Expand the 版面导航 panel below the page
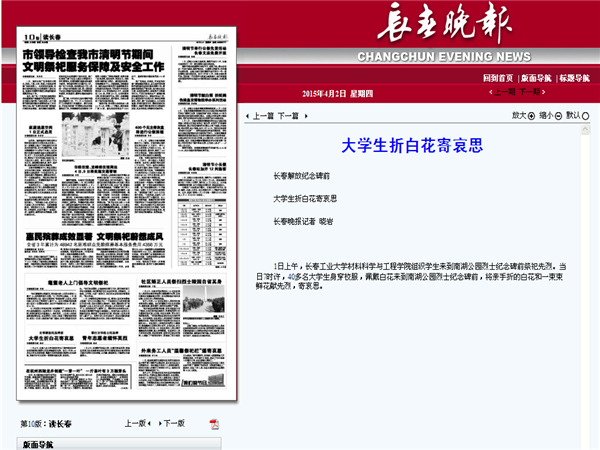Viewport: 600px width, 450px height. click(40, 443)
